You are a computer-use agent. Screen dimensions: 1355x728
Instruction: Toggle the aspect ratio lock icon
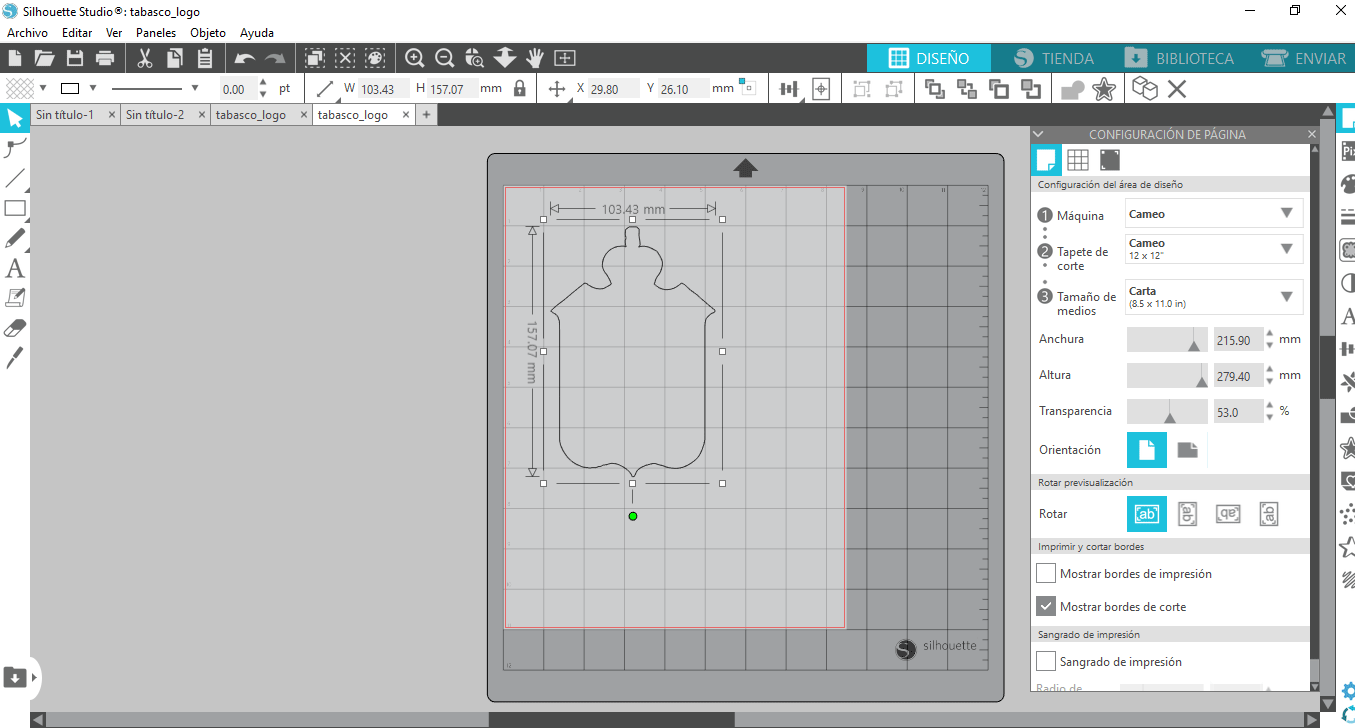tap(519, 89)
